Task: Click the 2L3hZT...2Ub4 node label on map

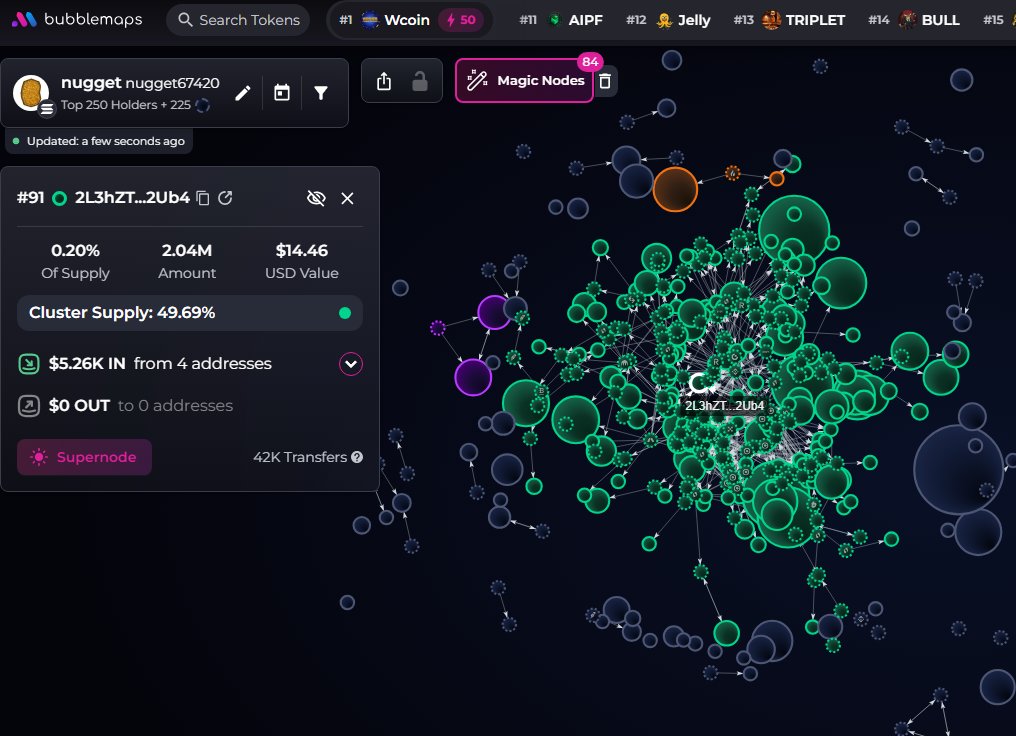Action: coord(724,406)
